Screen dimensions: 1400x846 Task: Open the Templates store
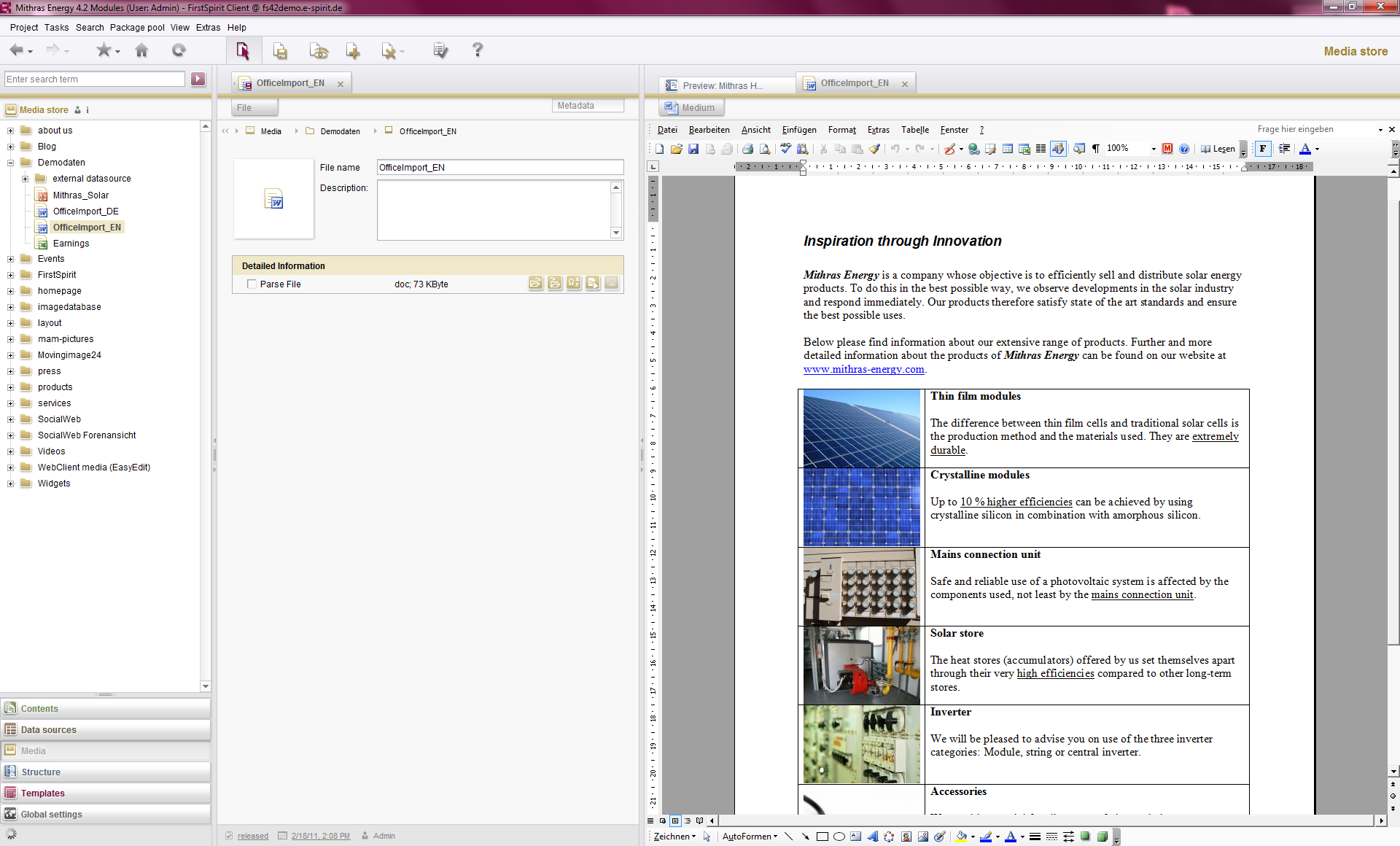point(106,793)
